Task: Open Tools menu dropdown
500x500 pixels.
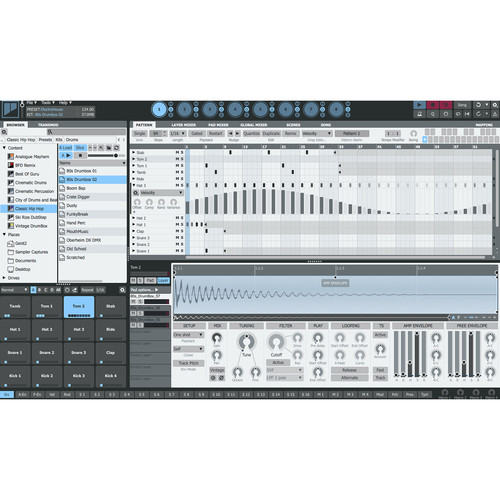Action: [48, 103]
